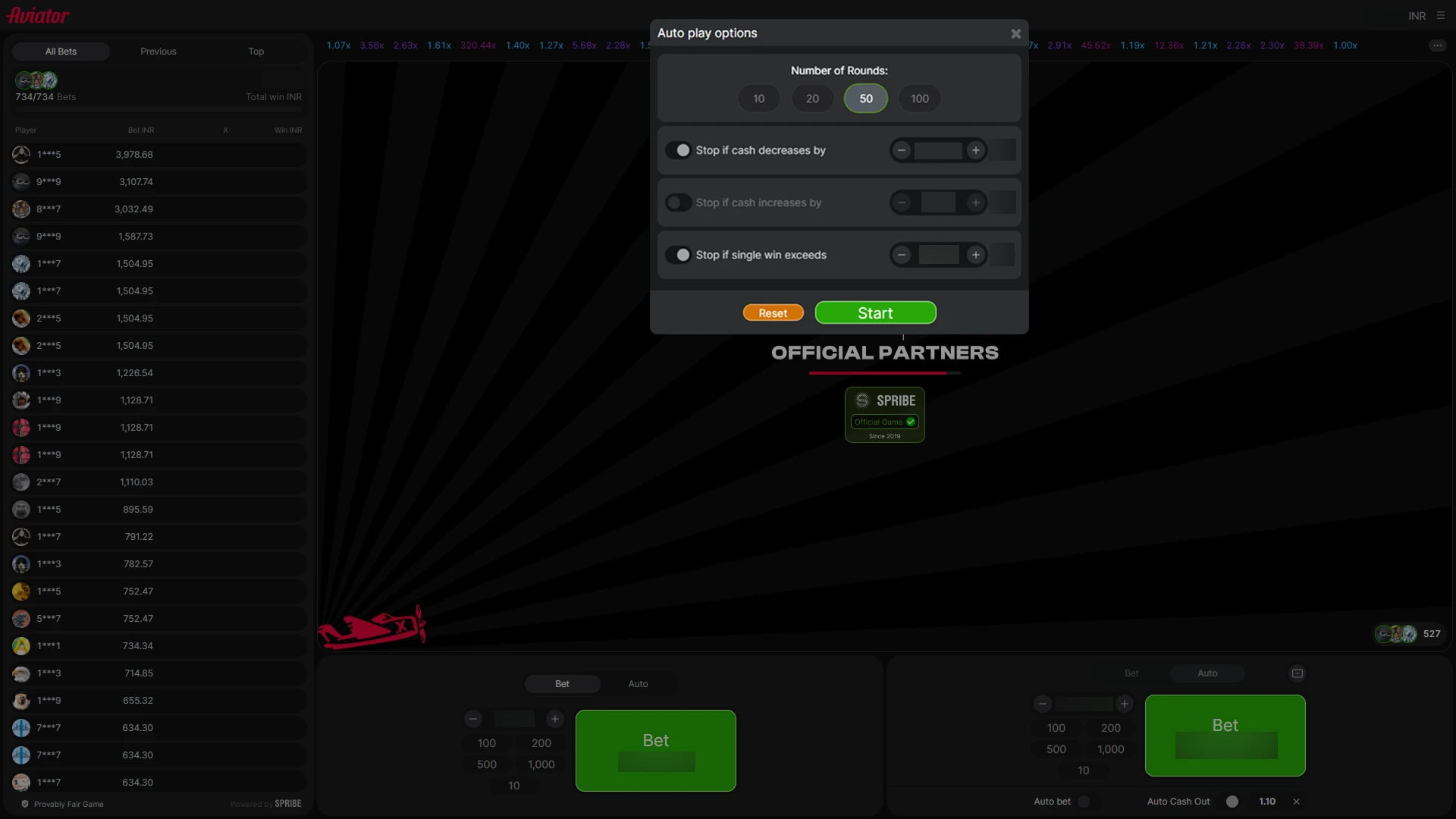View the Previous bets tab
Image resolution: width=1456 pixels, height=819 pixels.
[158, 51]
